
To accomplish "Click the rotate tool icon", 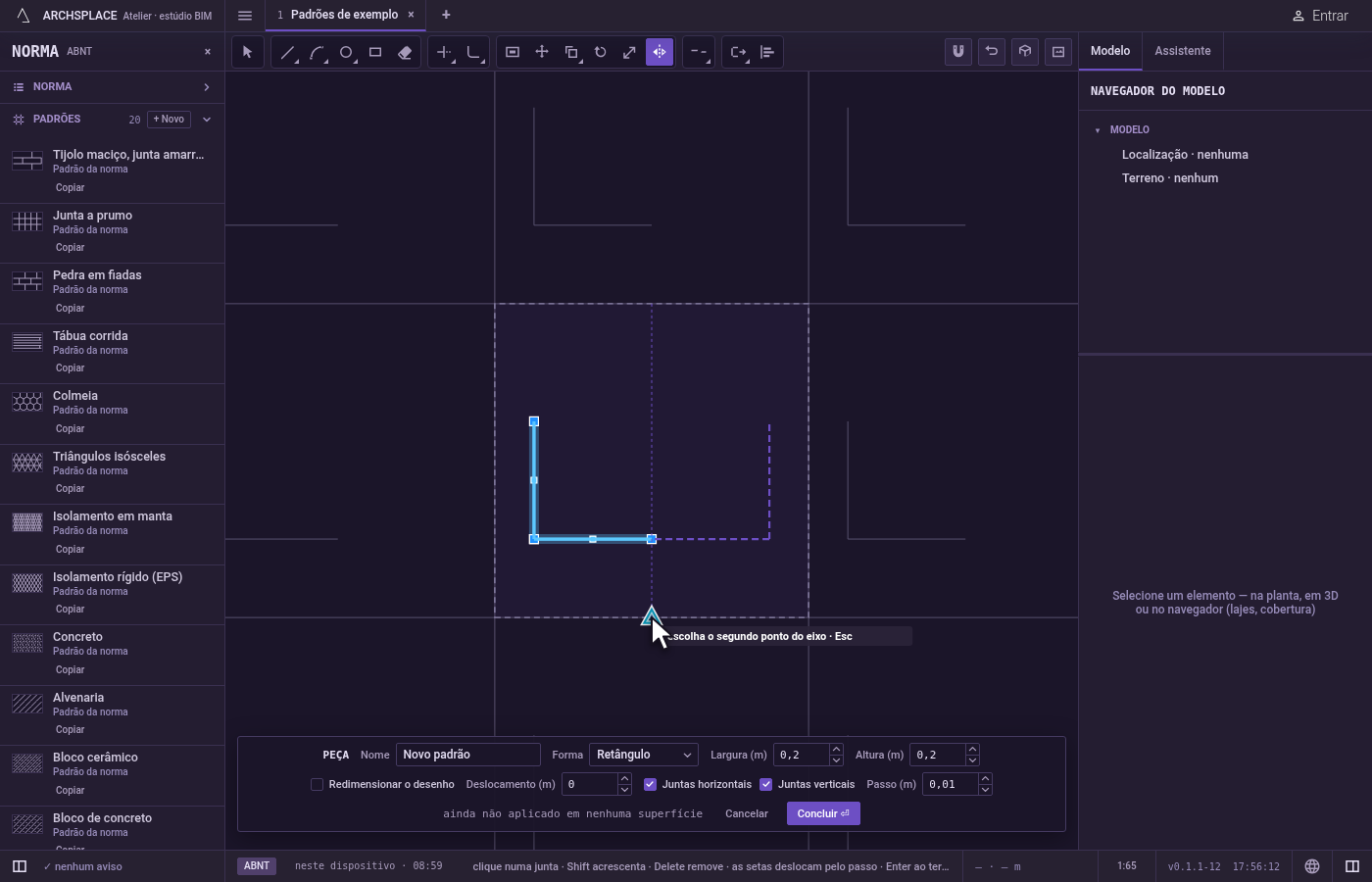I will coord(601,52).
